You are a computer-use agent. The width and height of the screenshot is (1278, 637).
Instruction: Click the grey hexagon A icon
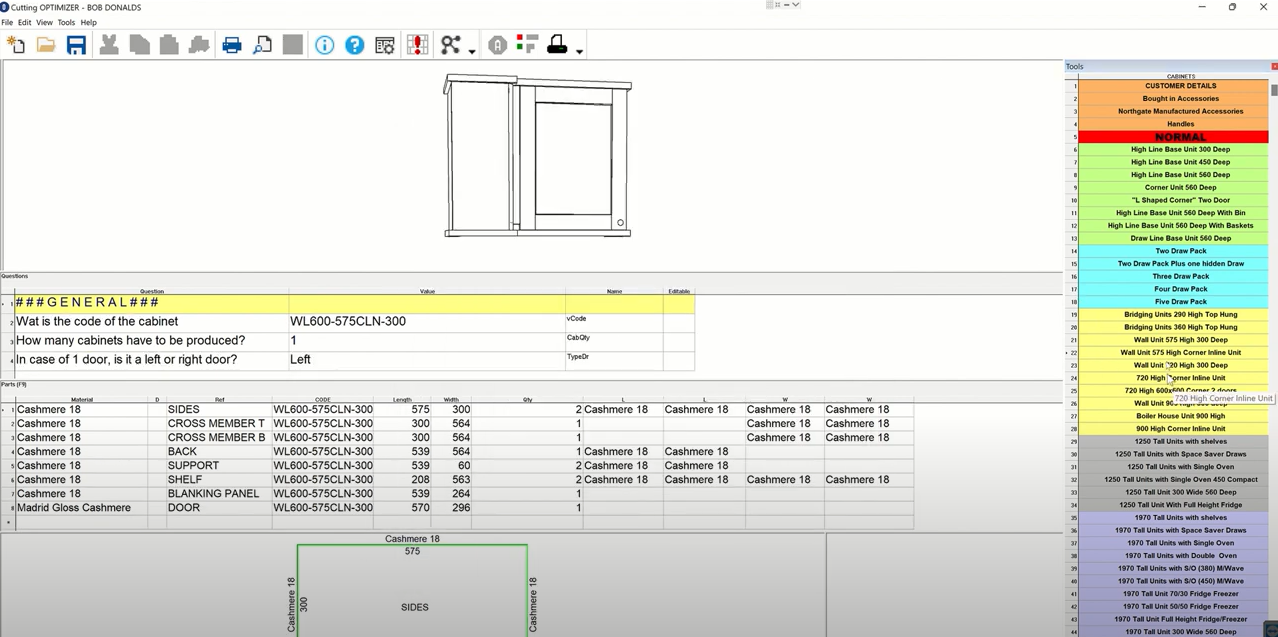(x=497, y=45)
